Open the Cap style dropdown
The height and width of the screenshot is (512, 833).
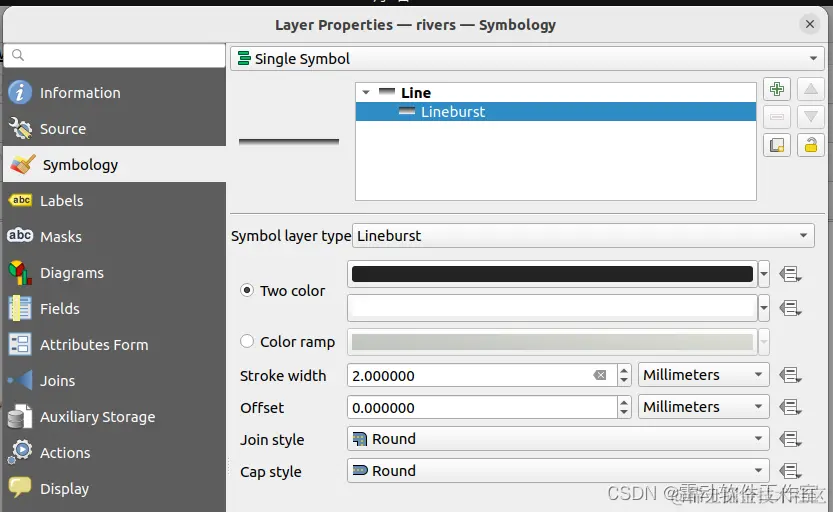(x=558, y=471)
